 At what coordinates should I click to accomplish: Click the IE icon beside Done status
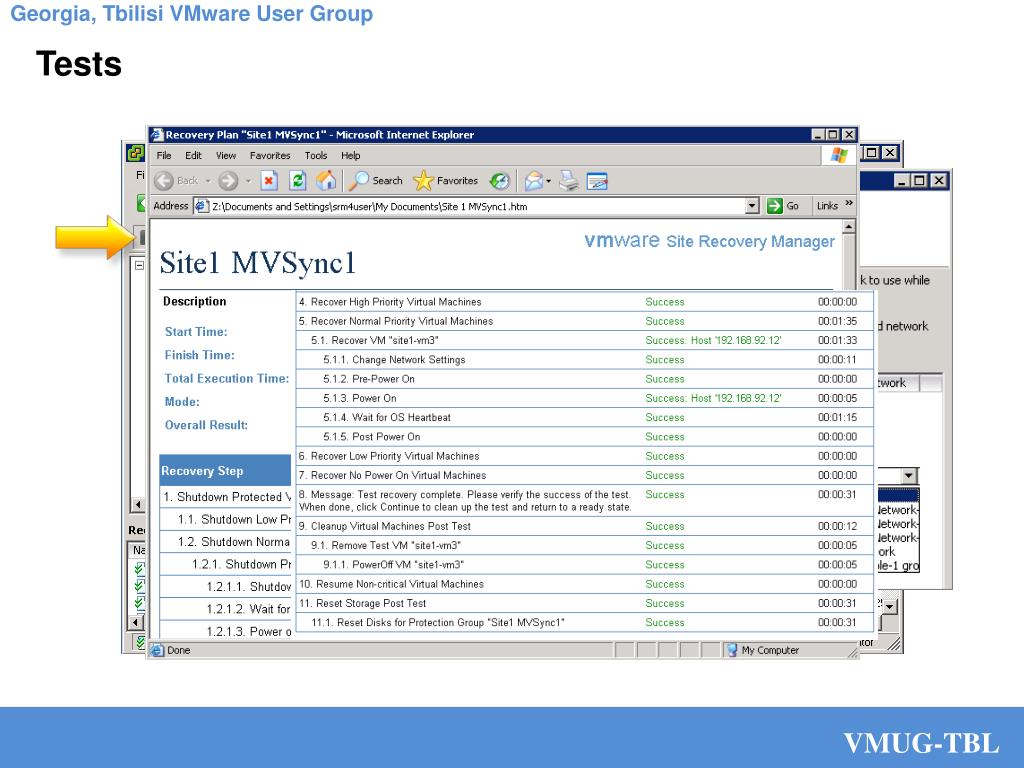(157, 650)
